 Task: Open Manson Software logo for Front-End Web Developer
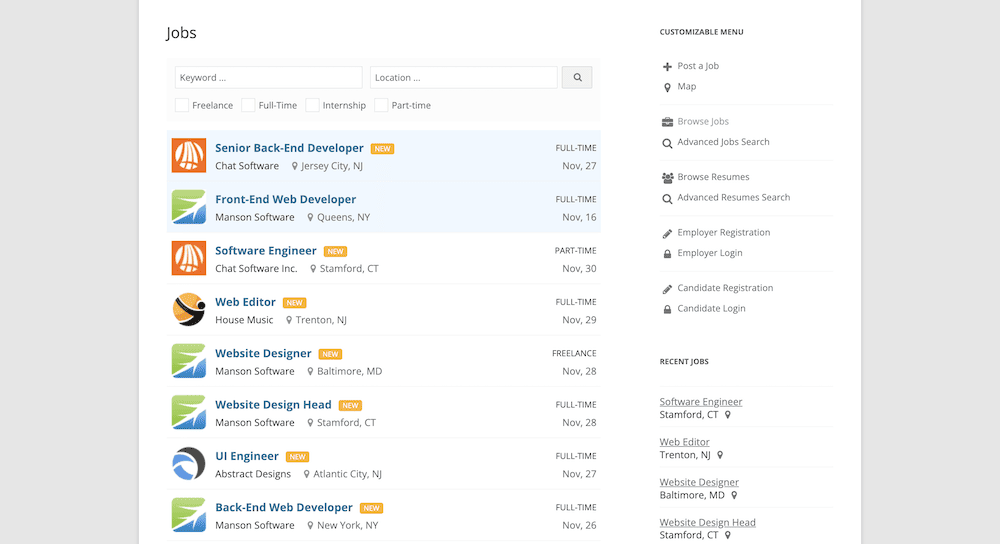pos(189,207)
